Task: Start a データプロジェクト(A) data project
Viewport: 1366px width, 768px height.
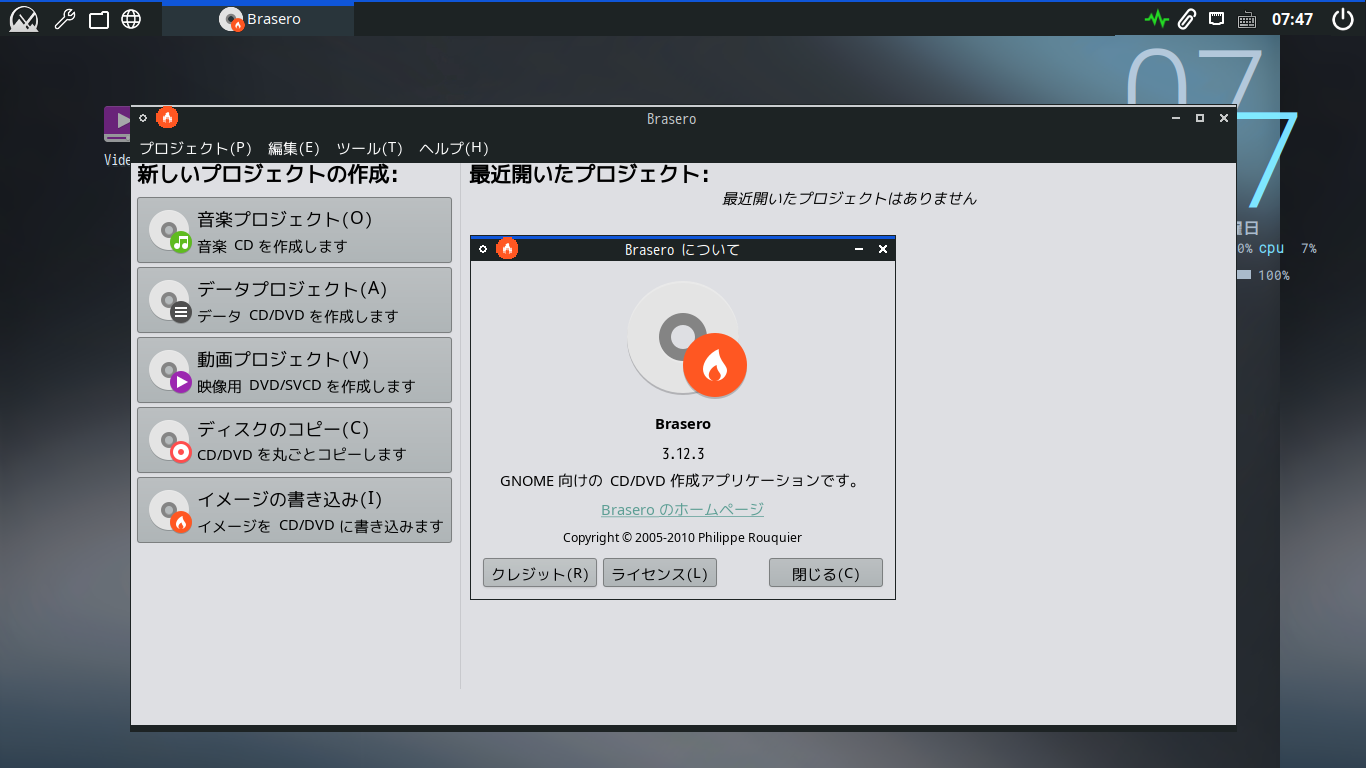Action: (294, 300)
